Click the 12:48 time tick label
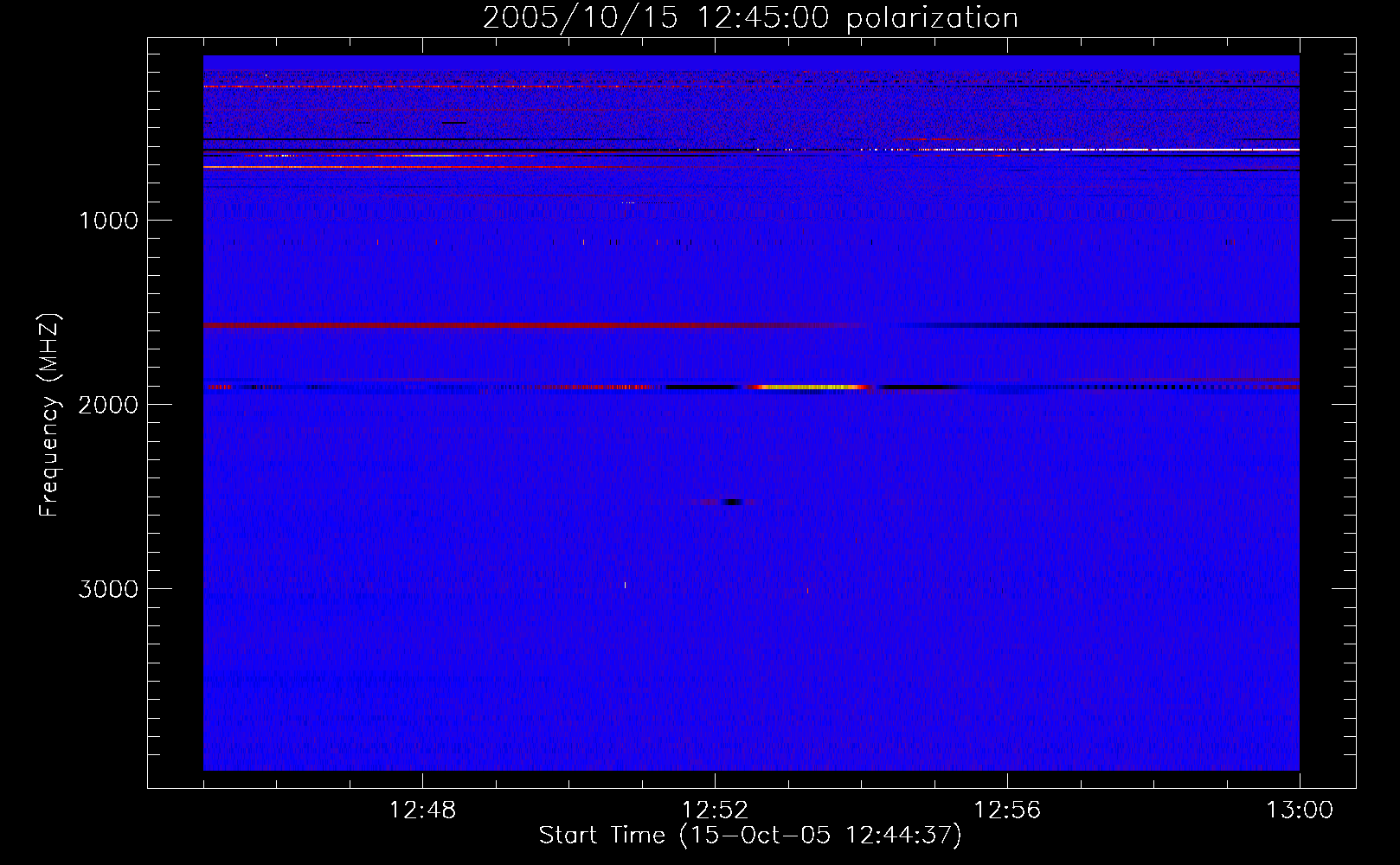This screenshot has width=1400, height=865. point(422,811)
